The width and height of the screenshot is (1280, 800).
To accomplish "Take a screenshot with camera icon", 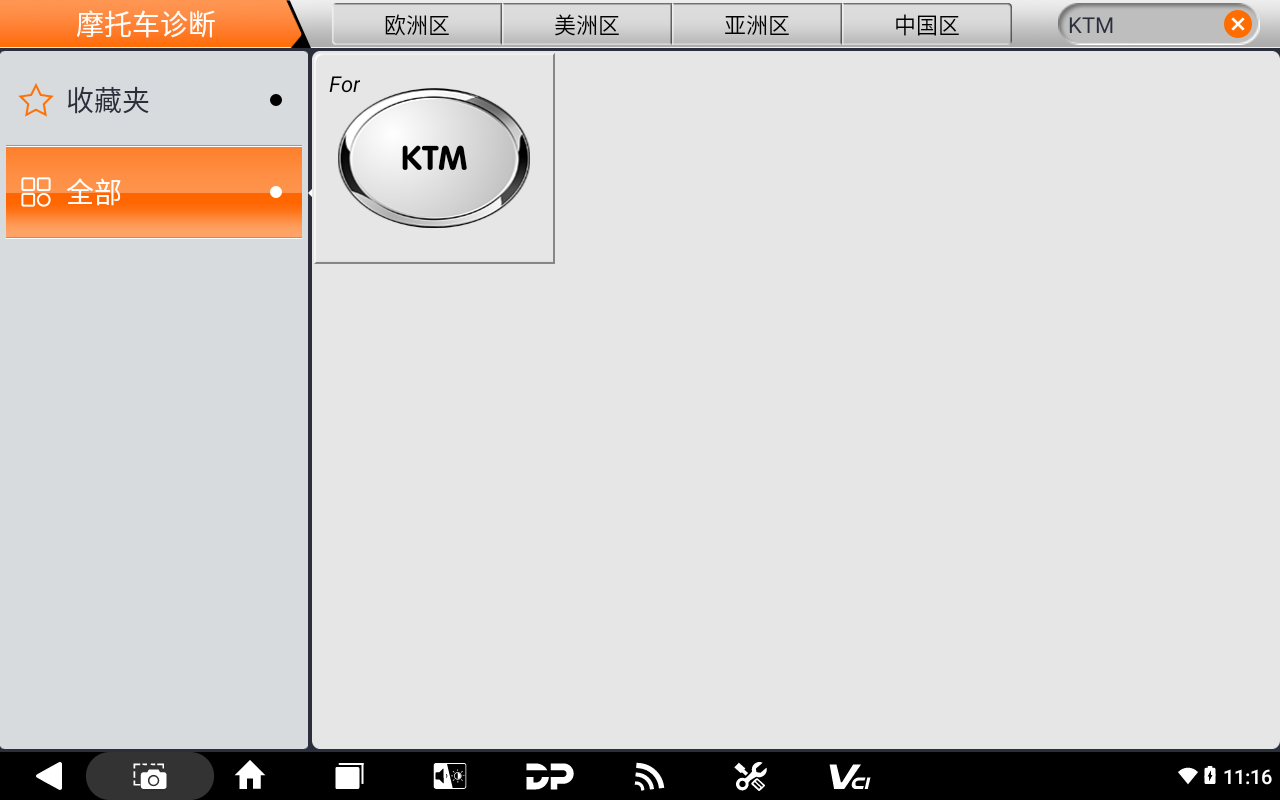I will tap(150, 776).
